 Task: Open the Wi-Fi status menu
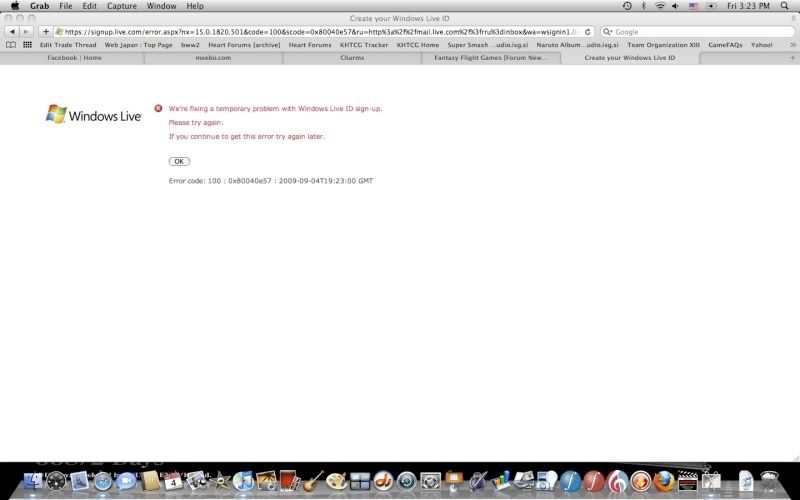click(x=660, y=6)
